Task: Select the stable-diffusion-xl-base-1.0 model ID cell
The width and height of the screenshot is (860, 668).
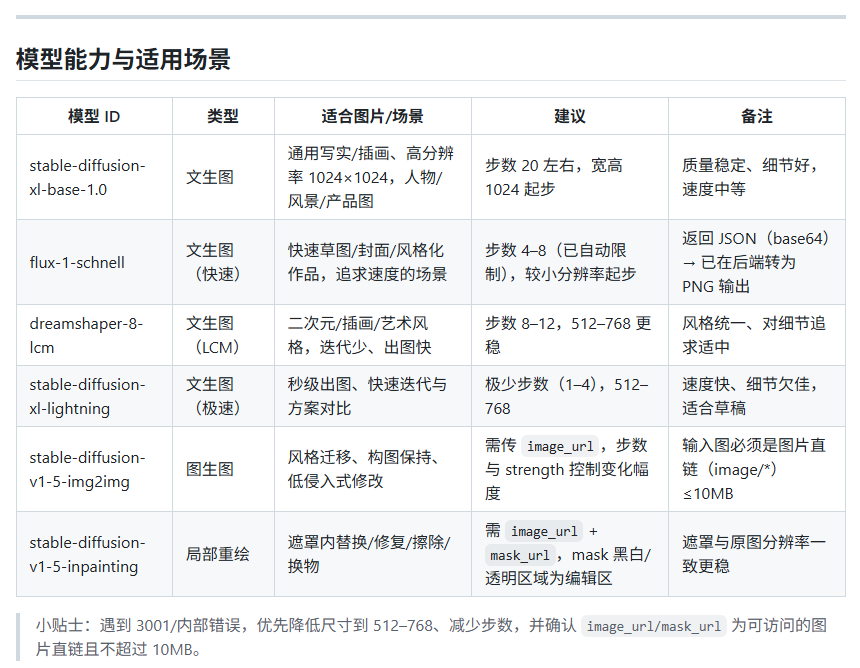Action: (87, 177)
